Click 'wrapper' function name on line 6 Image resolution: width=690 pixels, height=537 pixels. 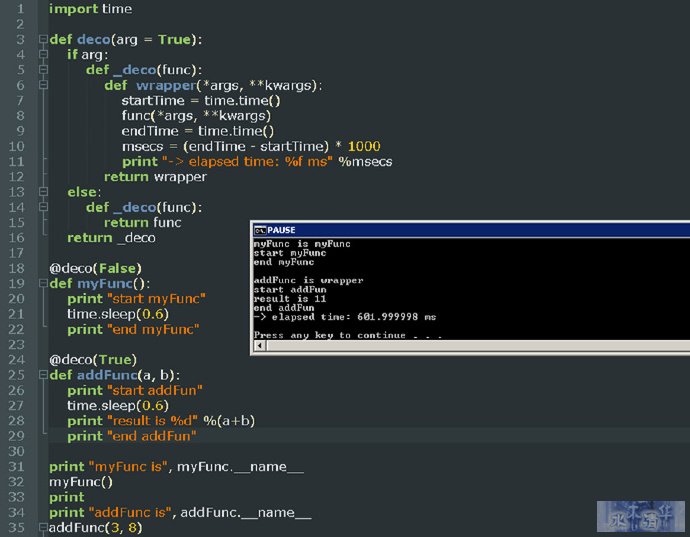click(x=166, y=85)
